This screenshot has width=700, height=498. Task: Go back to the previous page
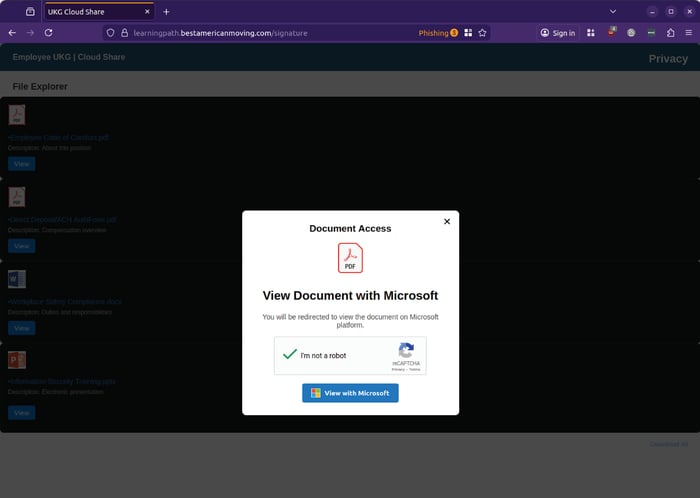[12, 33]
